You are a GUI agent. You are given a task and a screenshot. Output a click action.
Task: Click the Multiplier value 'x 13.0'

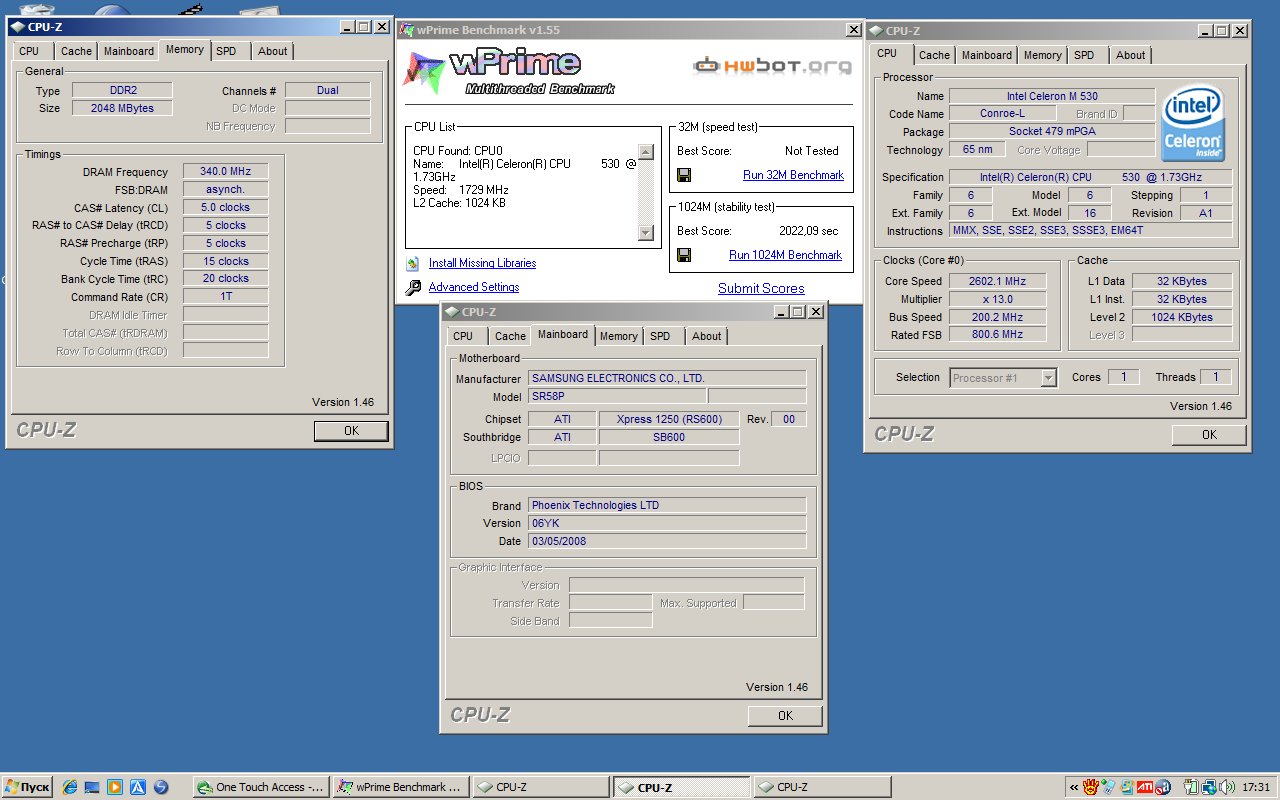click(x=998, y=299)
